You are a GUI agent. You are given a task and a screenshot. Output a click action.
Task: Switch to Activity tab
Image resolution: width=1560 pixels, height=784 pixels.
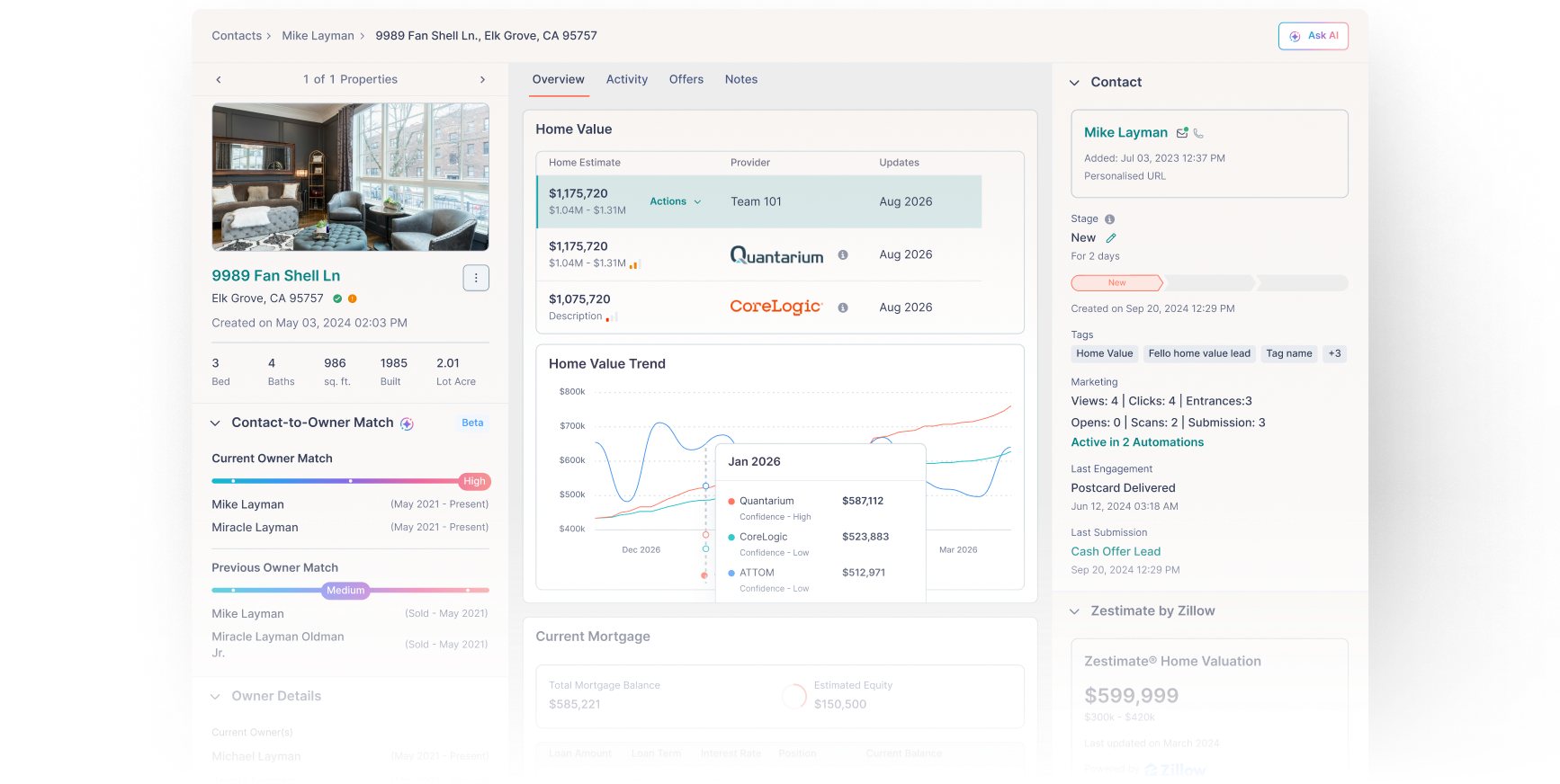tap(627, 79)
